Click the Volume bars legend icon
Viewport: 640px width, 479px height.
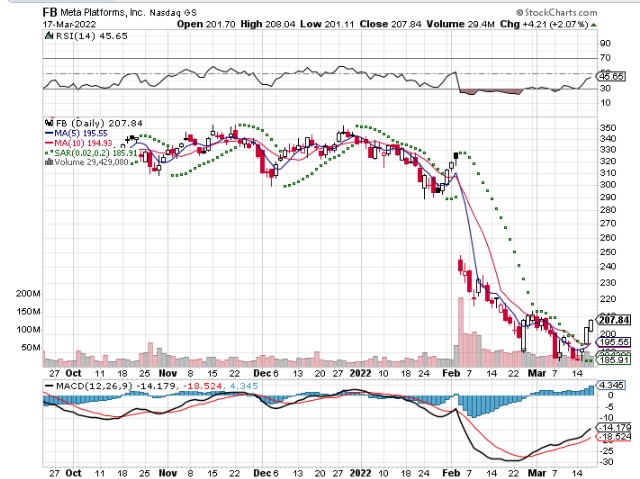pyautogui.click(x=49, y=162)
